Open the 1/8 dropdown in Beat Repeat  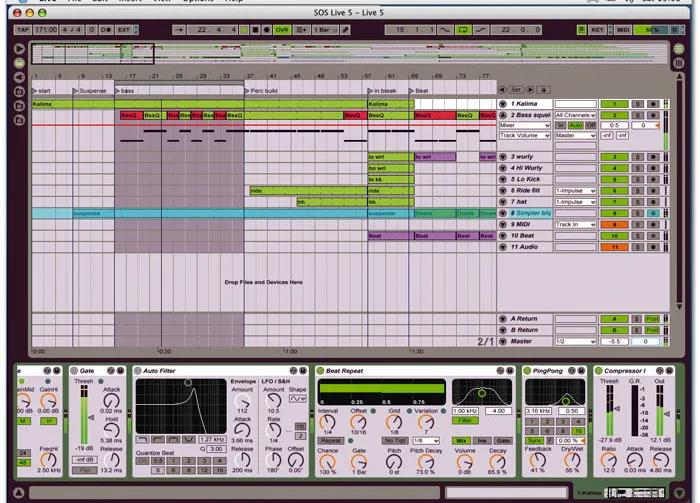pos(425,441)
